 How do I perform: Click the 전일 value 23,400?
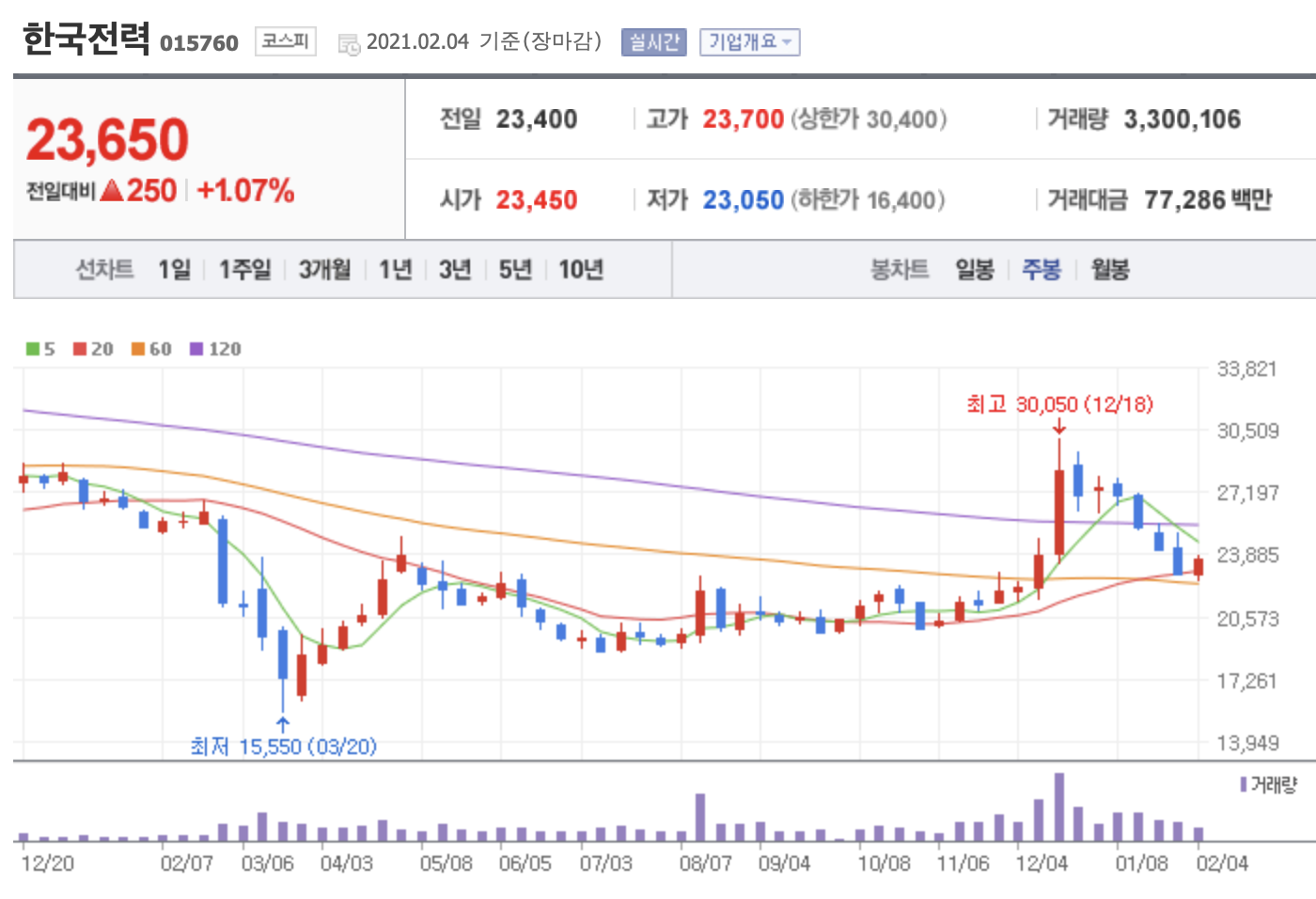[x=537, y=119]
